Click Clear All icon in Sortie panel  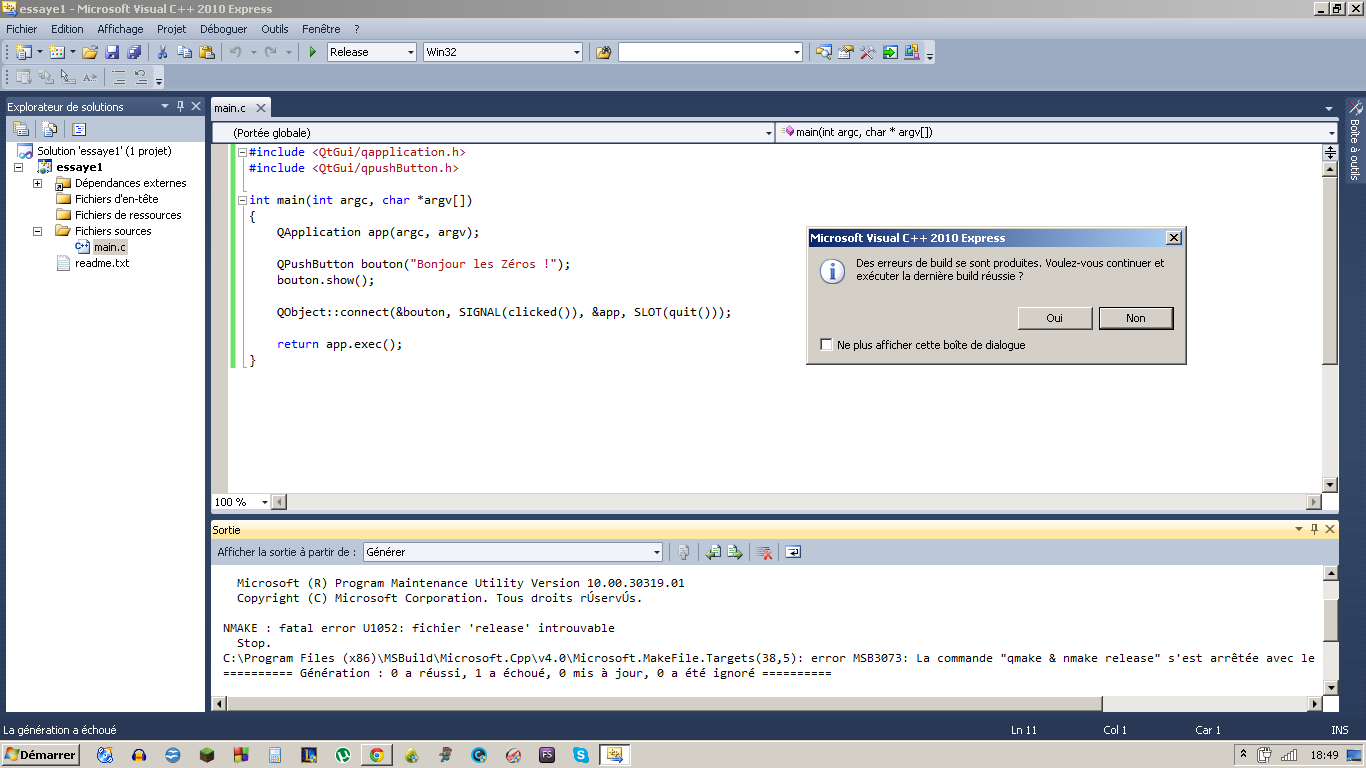click(x=765, y=552)
